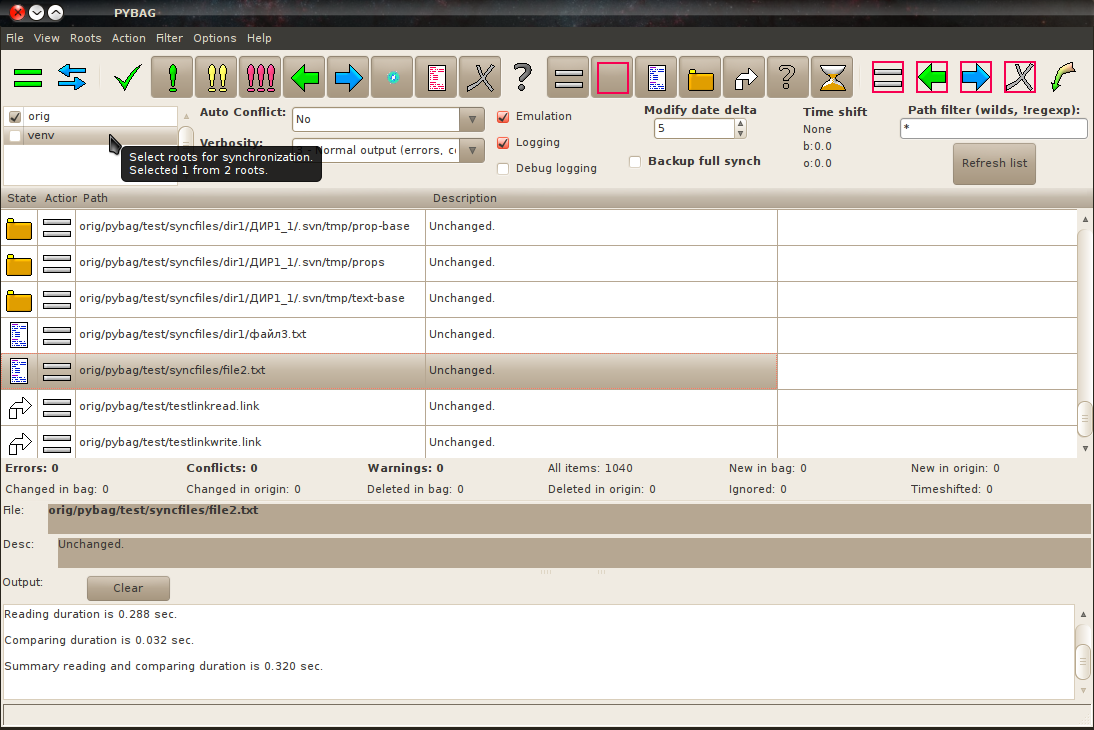This screenshot has width=1094, height=730.
Task: Open the Filter menu
Action: tap(169, 38)
